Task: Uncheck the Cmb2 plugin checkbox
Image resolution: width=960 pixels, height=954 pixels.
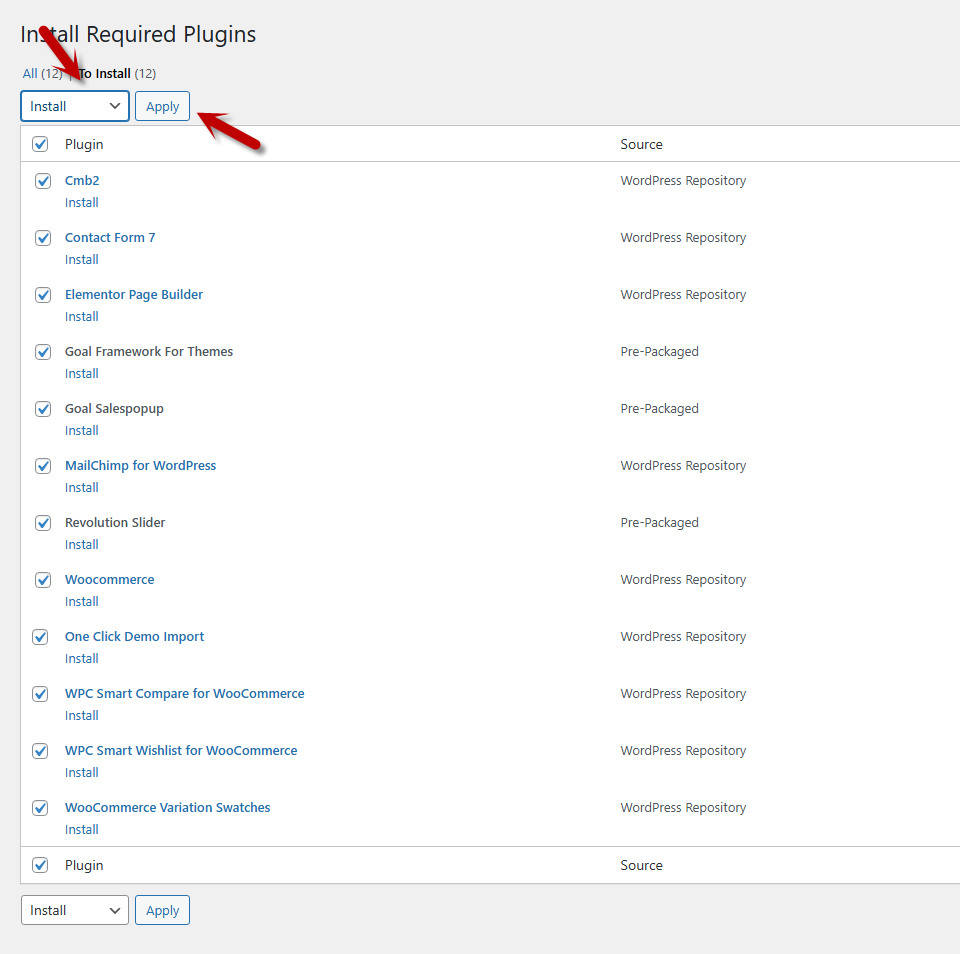Action: point(43,181)
